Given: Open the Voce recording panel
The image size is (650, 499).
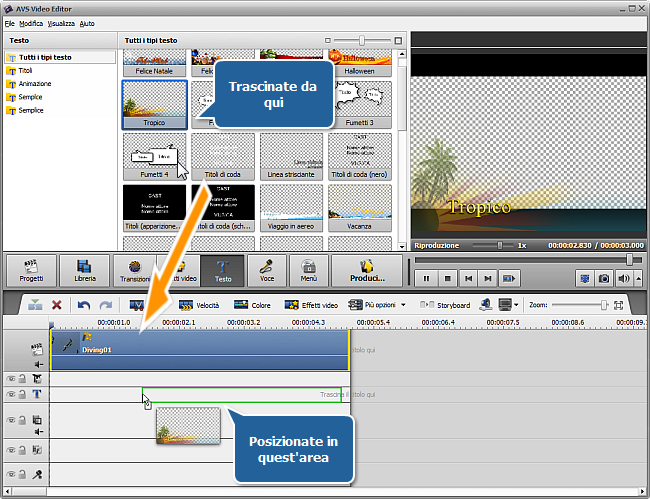Looking at the screenshot, I should tap(267, 271).
